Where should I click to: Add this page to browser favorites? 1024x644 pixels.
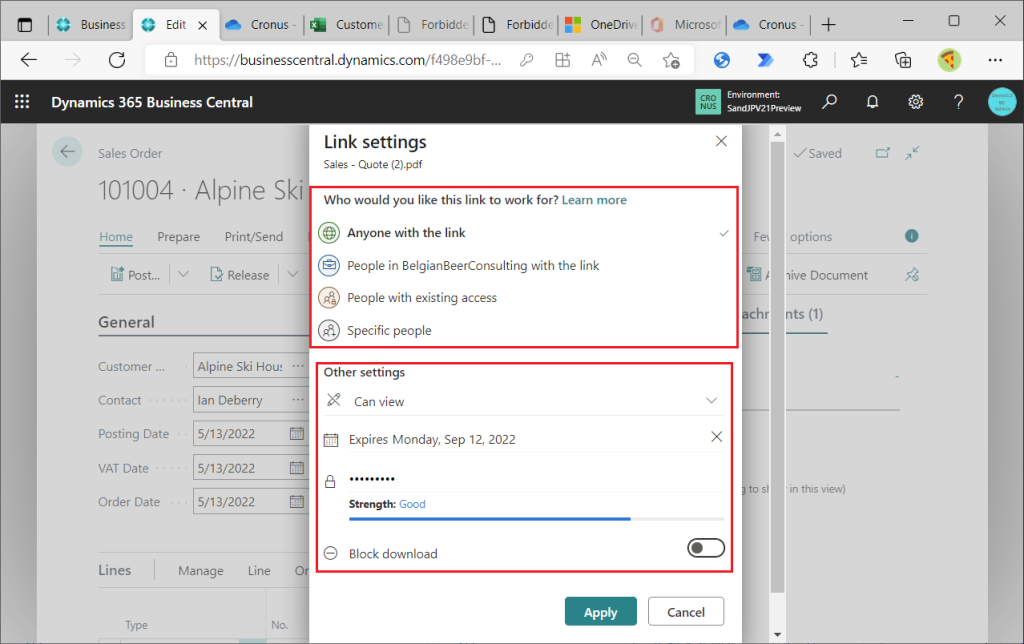[671, 60]
